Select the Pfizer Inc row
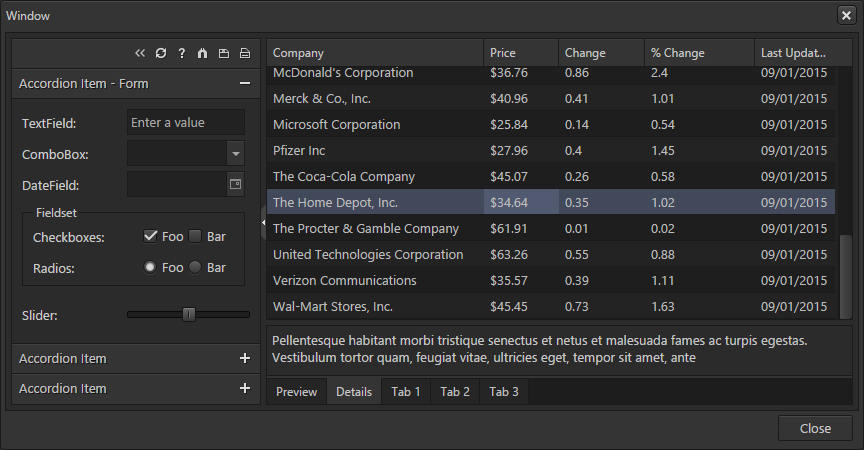 (551, 150)
